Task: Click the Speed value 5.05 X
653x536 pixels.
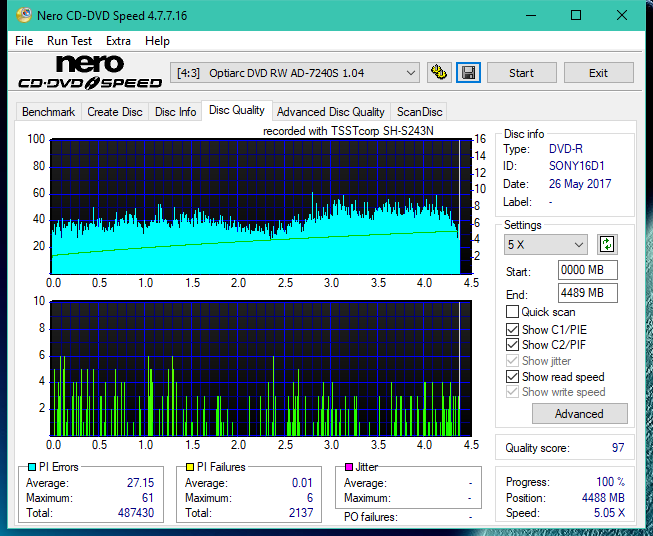Action: tap(609, 513)
